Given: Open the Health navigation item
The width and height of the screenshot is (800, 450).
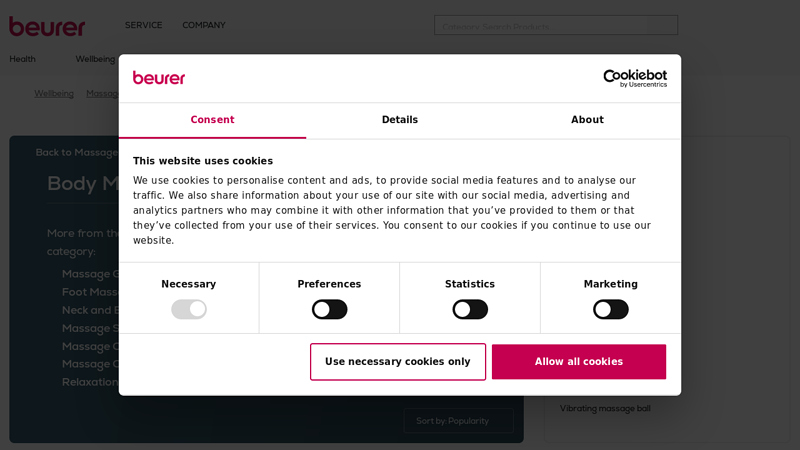Looking at the screenshot, I should pos(22,59).
